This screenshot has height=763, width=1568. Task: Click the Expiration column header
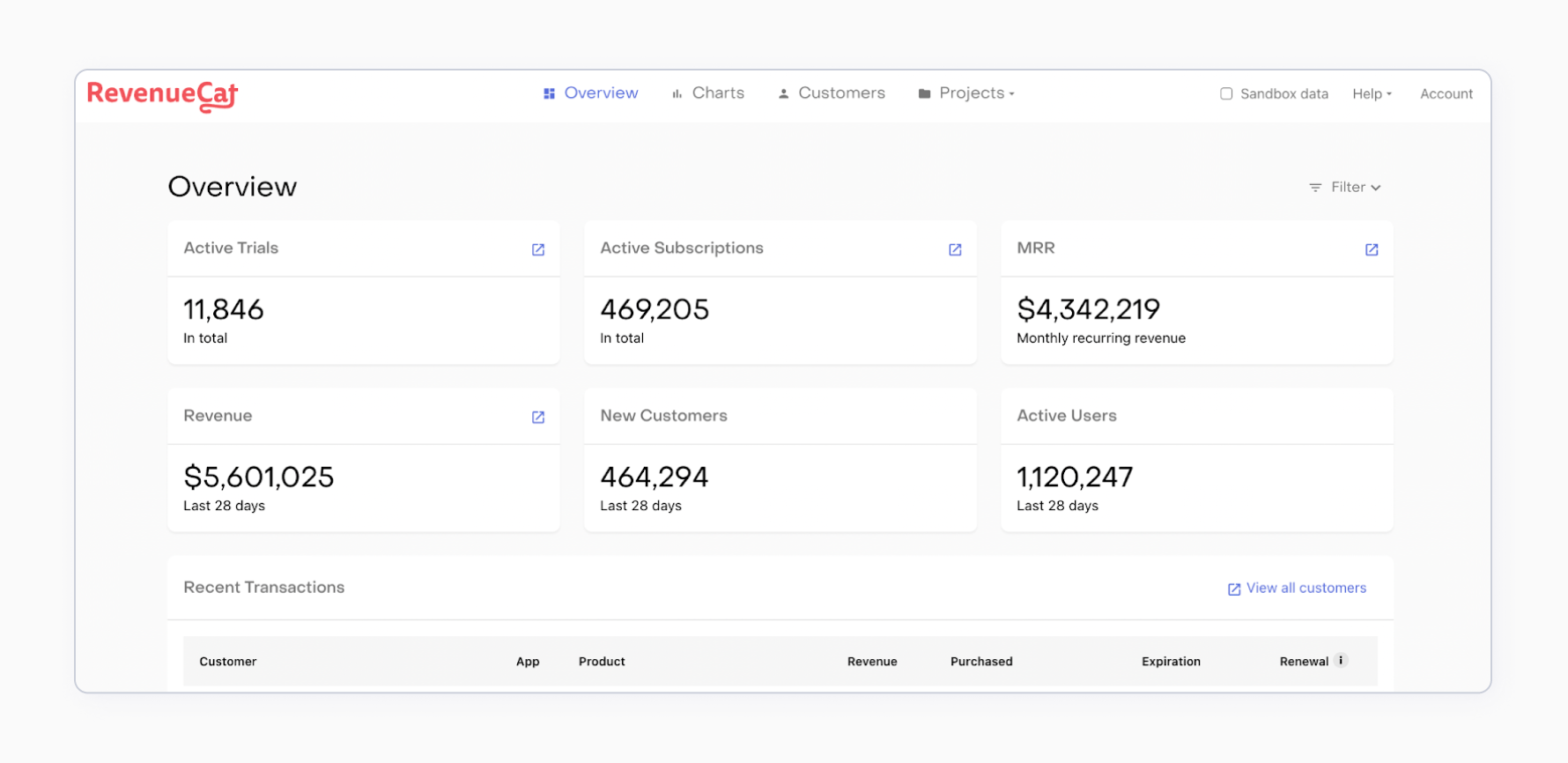[1171, 662]
